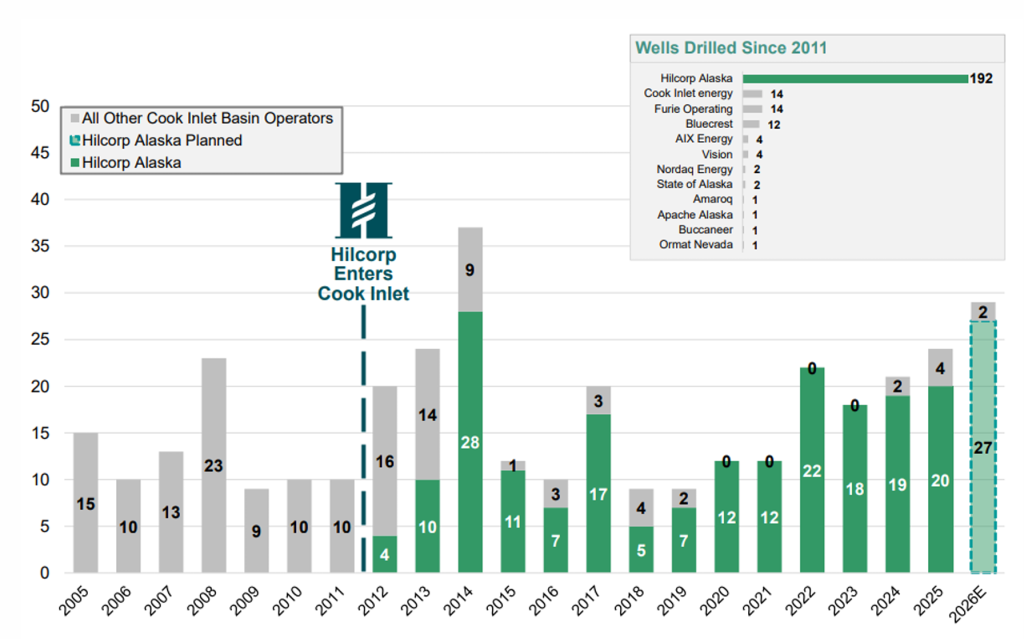
Task: Click the 2014 gray segment labeled 9
Action: [x=470, y=269]
